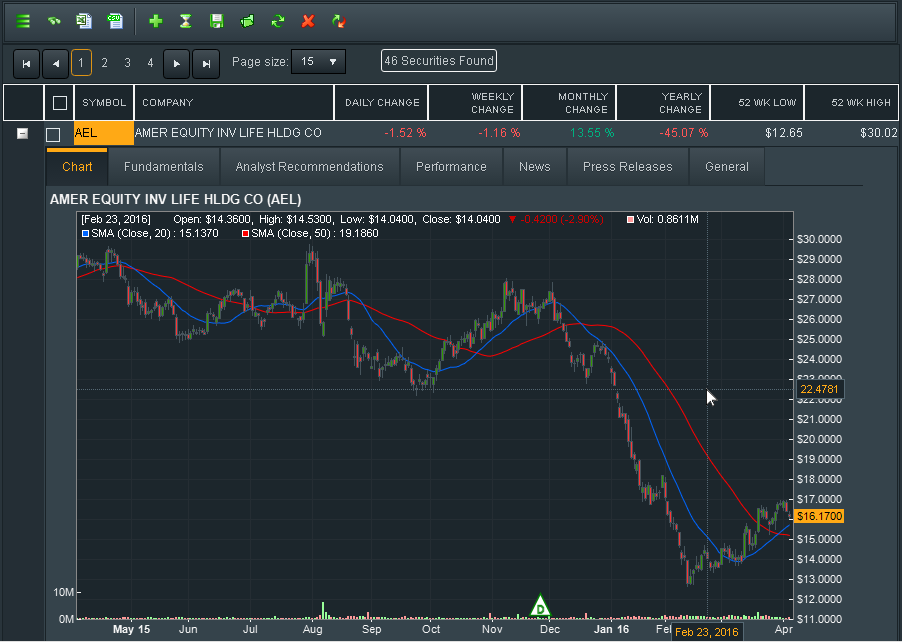Click the green list menu icon
Viewport: 902px width, 642px height.
pyautogui.click(x=23, y=20)
